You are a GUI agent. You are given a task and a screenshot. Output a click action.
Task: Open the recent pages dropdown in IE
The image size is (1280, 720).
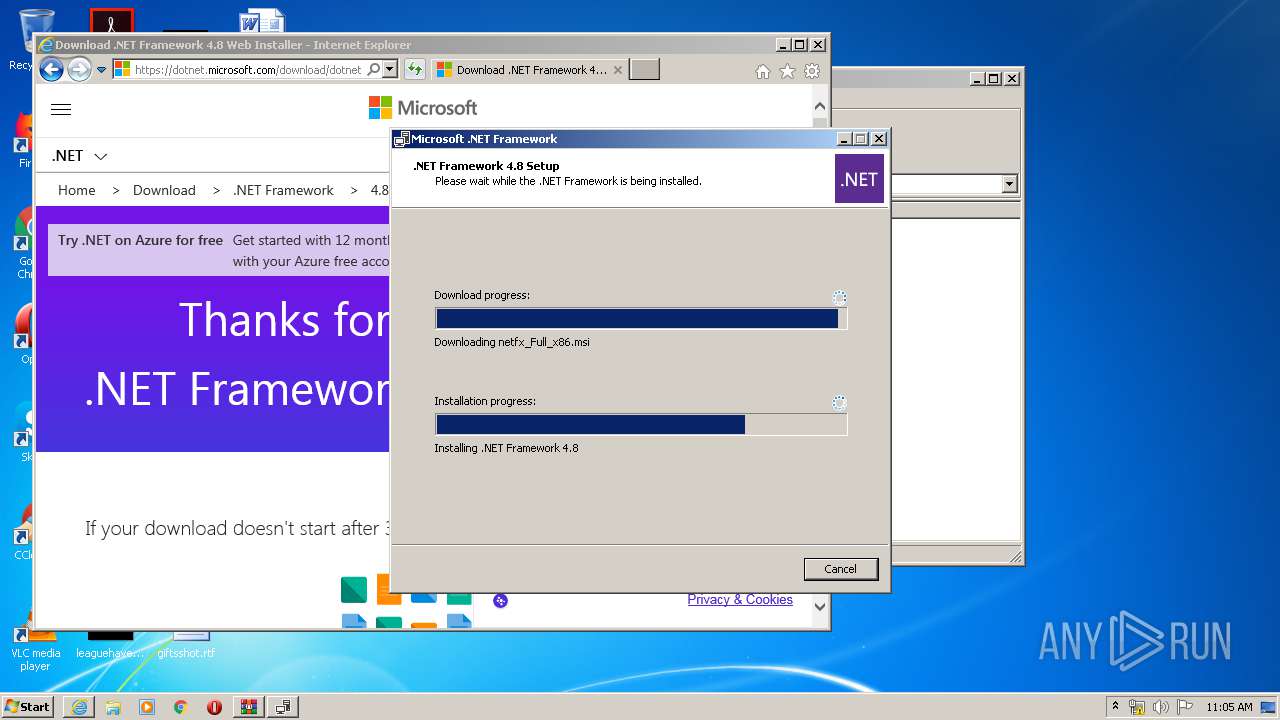click(101, 70)
